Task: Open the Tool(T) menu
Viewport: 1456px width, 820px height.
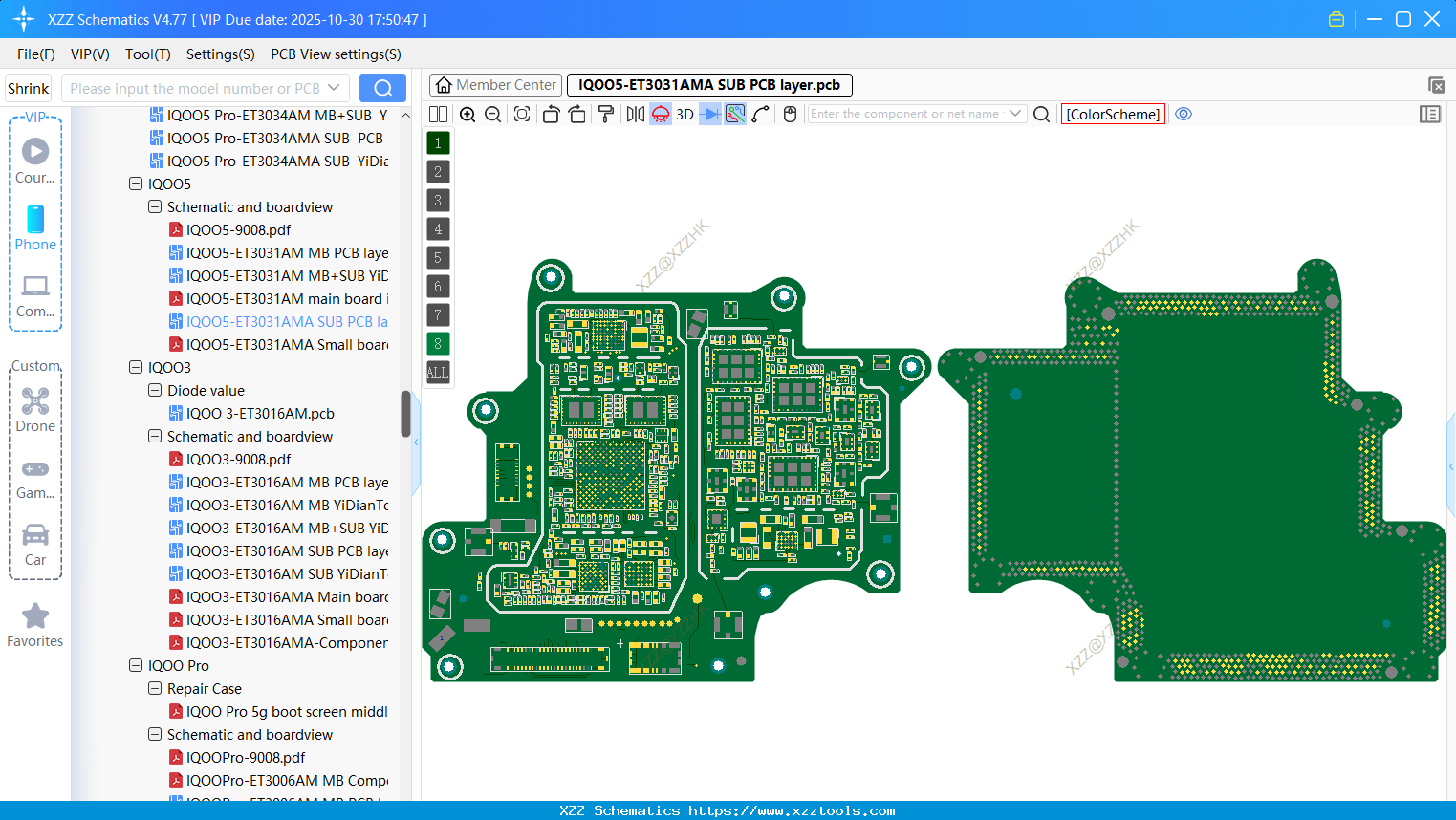Action: [x=147, y=54]
